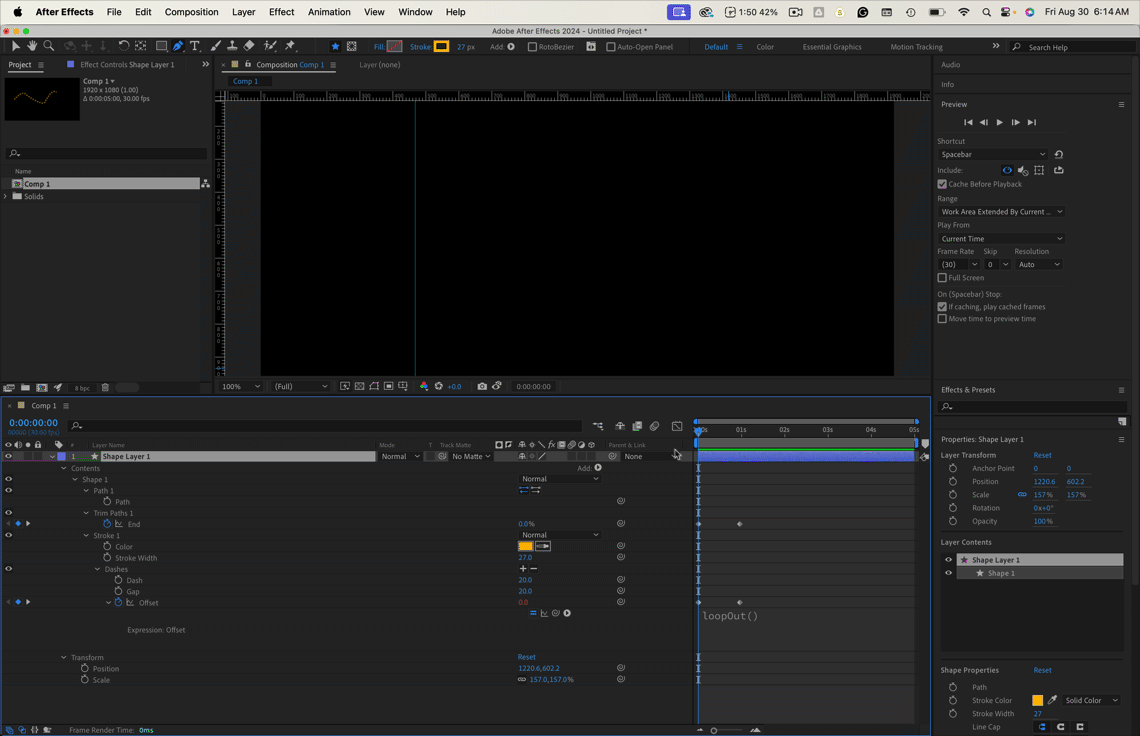This screenshot has width=1140, height=736.
Task: Select the Eraser tool
Action: pos(249,46)
